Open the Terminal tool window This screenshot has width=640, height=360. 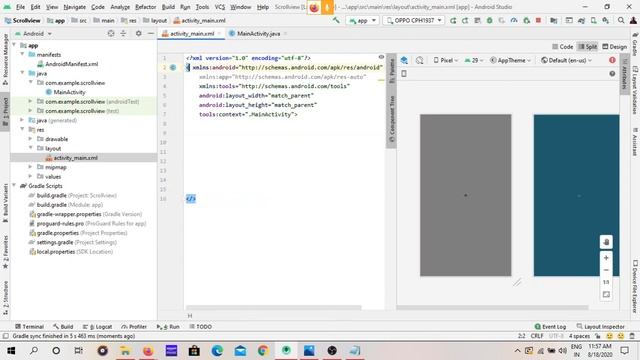pyautogui.click(x=29, y=327)
